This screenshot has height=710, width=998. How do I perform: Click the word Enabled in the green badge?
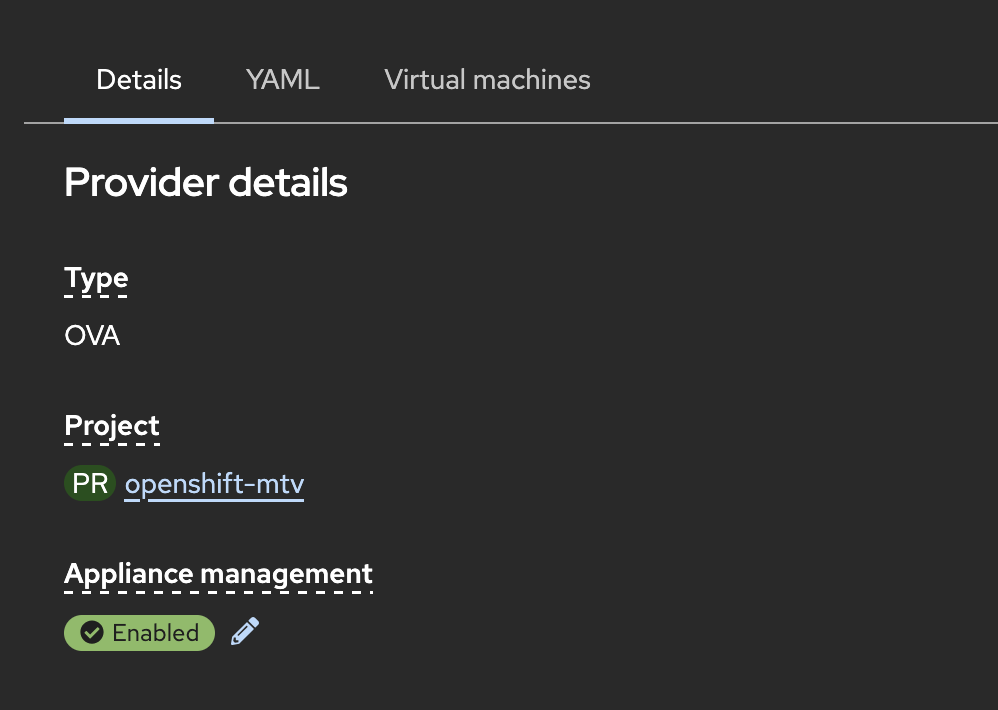(156, 633)
